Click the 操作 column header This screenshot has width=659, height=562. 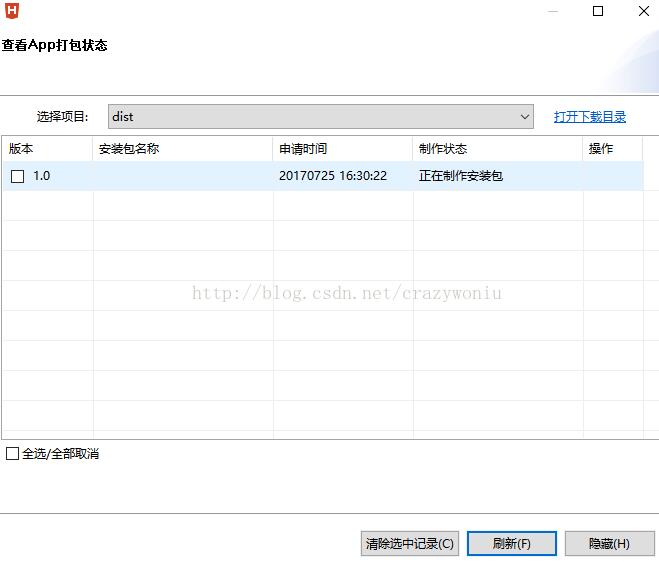612,148
